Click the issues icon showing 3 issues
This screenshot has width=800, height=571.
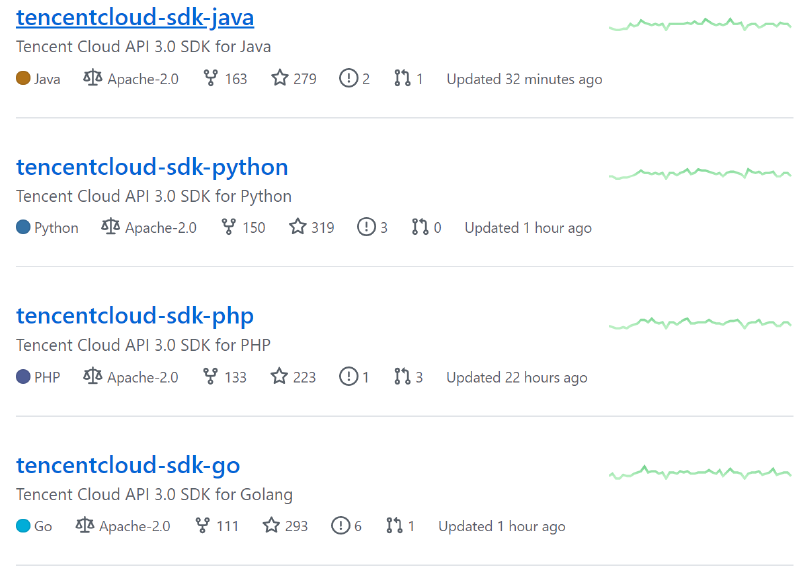point(366,227)
